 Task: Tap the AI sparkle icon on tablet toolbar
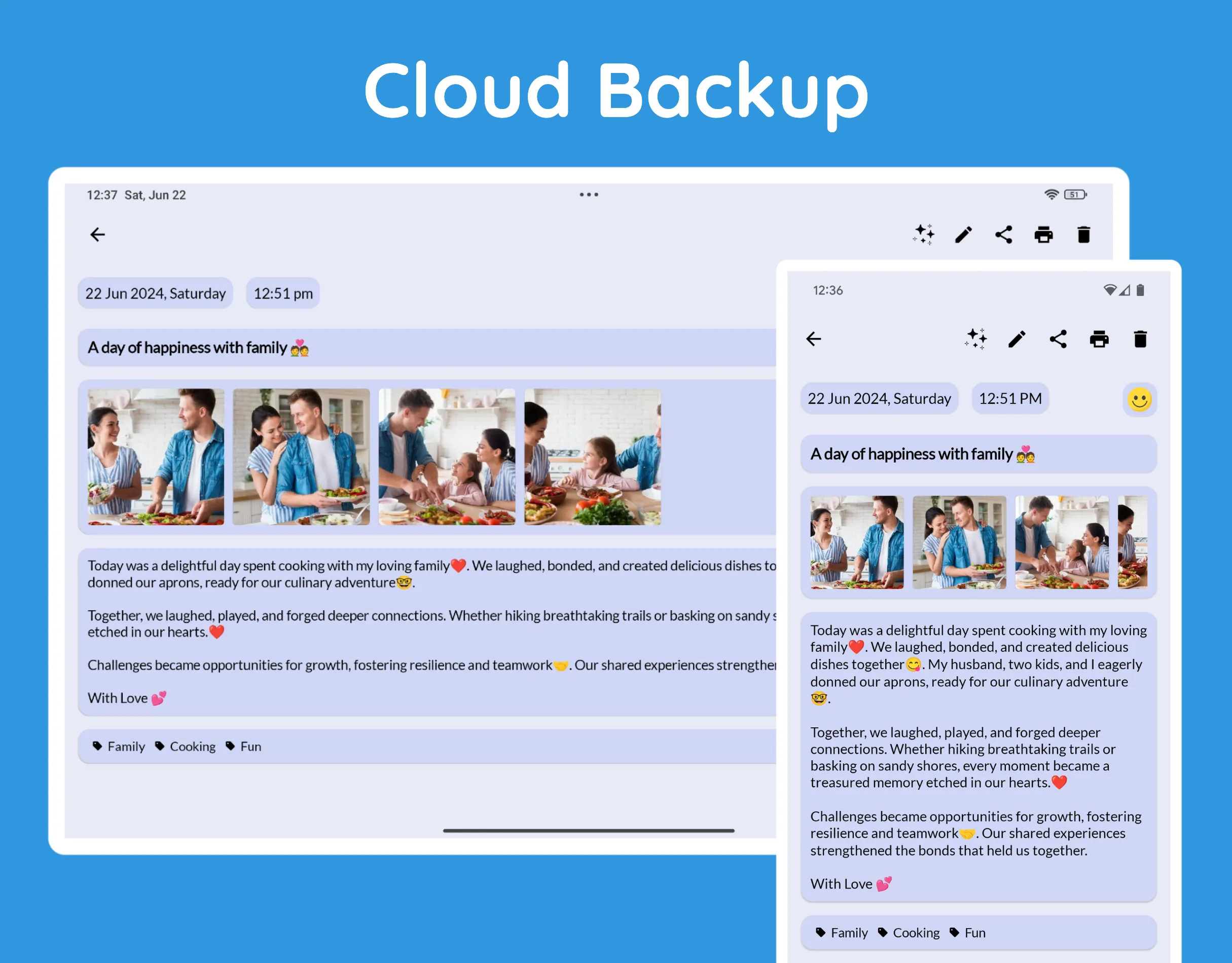coord(924,235)
